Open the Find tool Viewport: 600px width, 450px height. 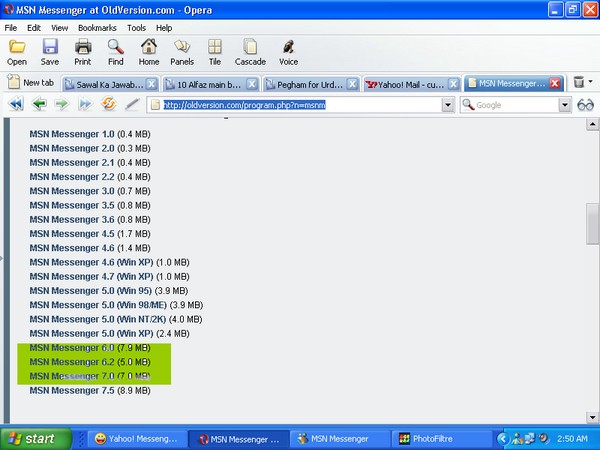click(115, 52)
